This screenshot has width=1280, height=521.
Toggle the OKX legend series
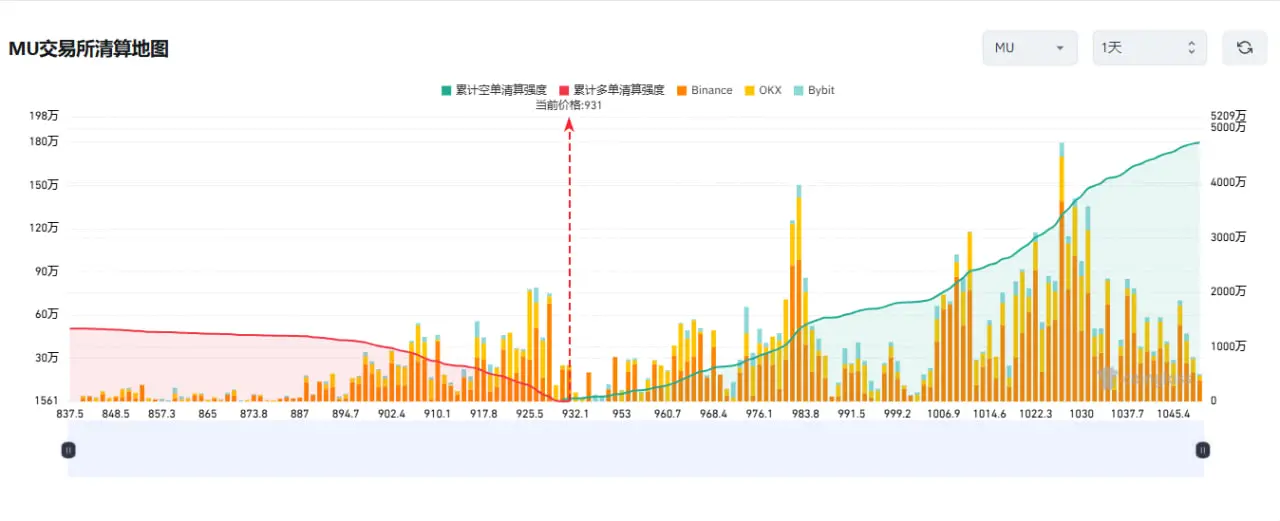[762, 90]
